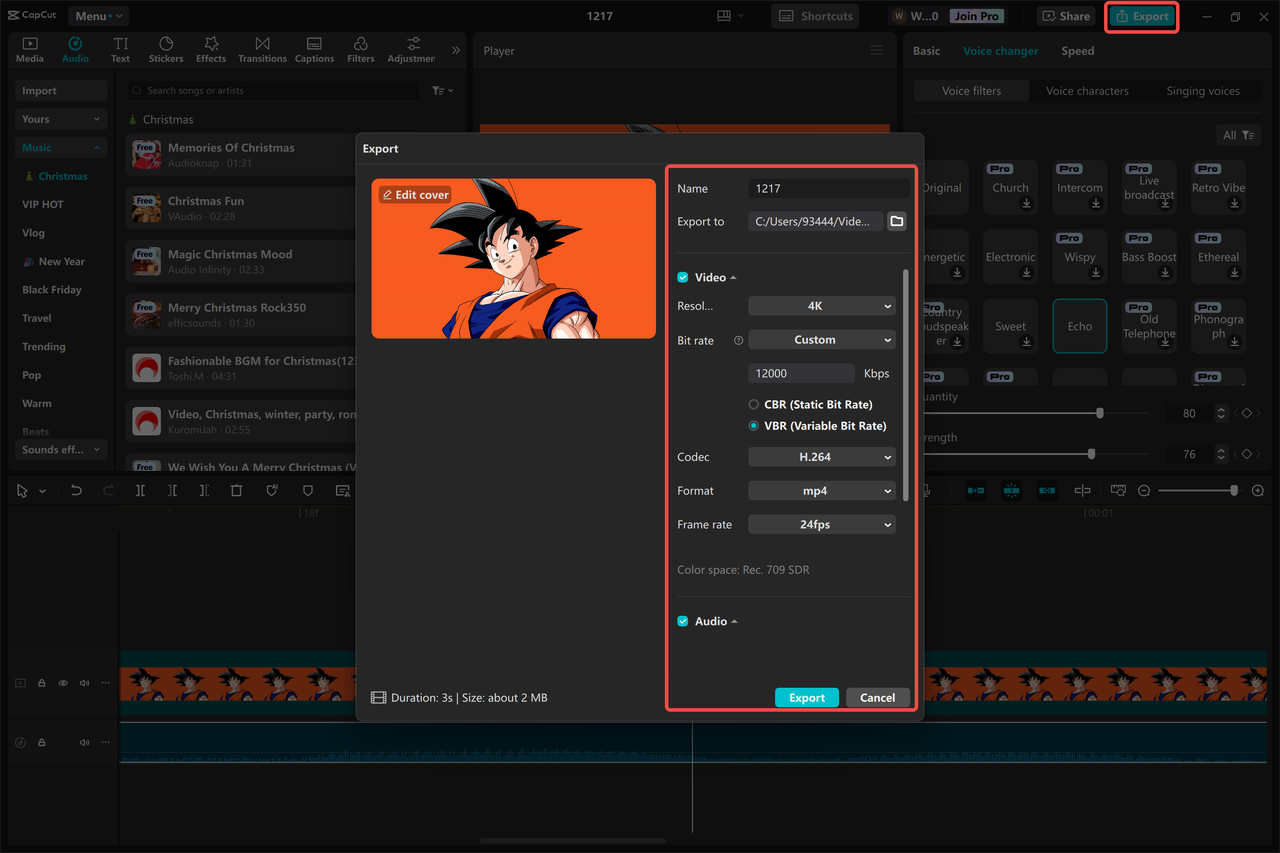Open the Frame rate dropdown
Viewport: 1280px width, 853px height.
click(x=821, y=524)
